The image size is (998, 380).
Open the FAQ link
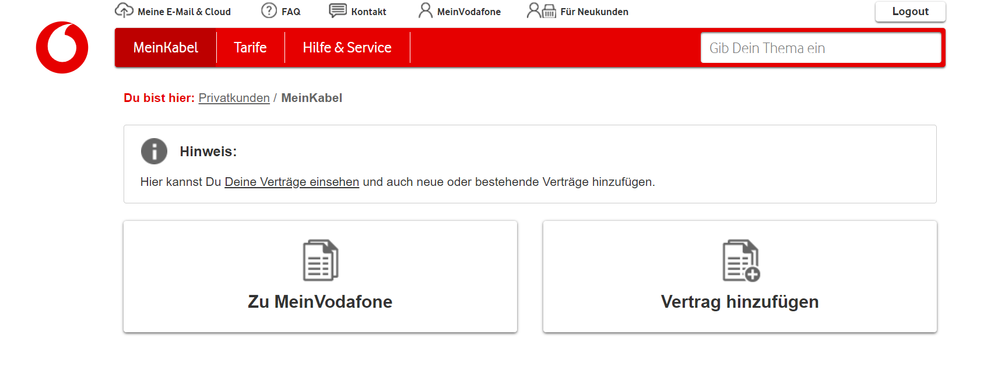click(291, 11)
